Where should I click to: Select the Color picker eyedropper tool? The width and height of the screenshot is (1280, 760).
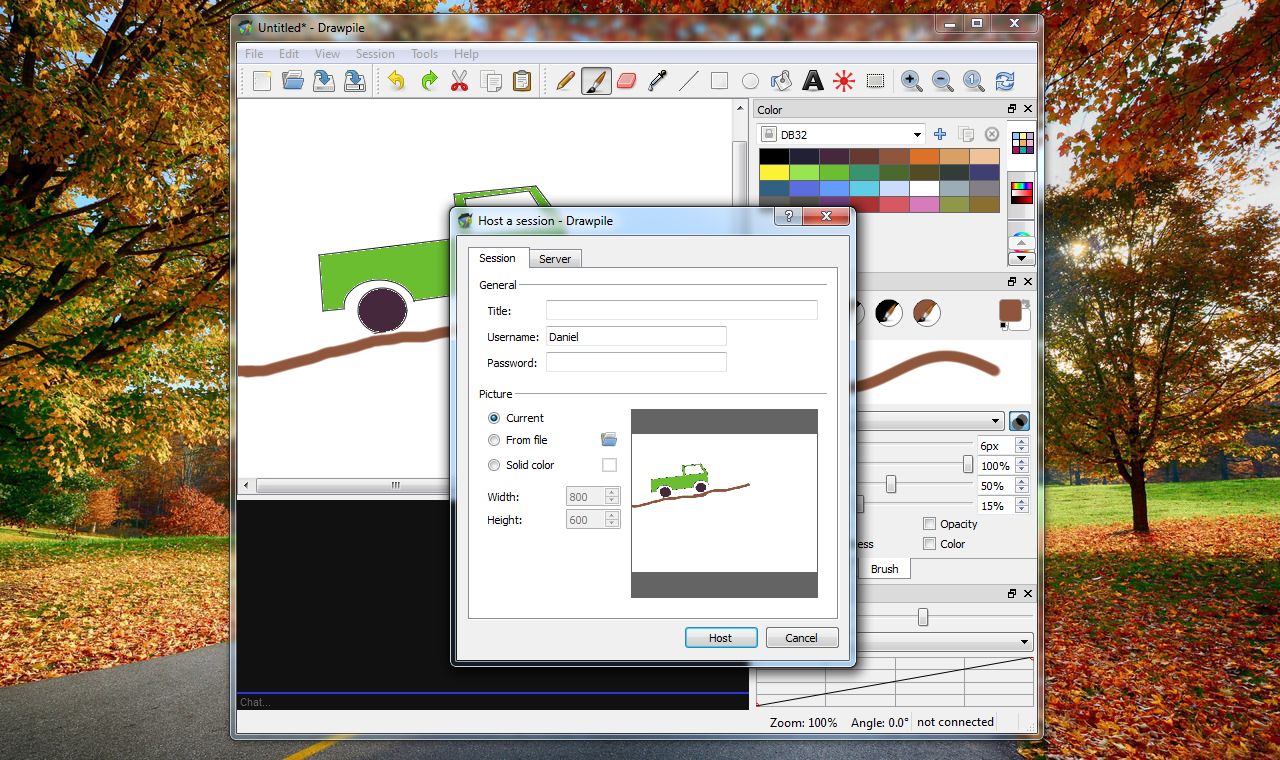[658, 81]
